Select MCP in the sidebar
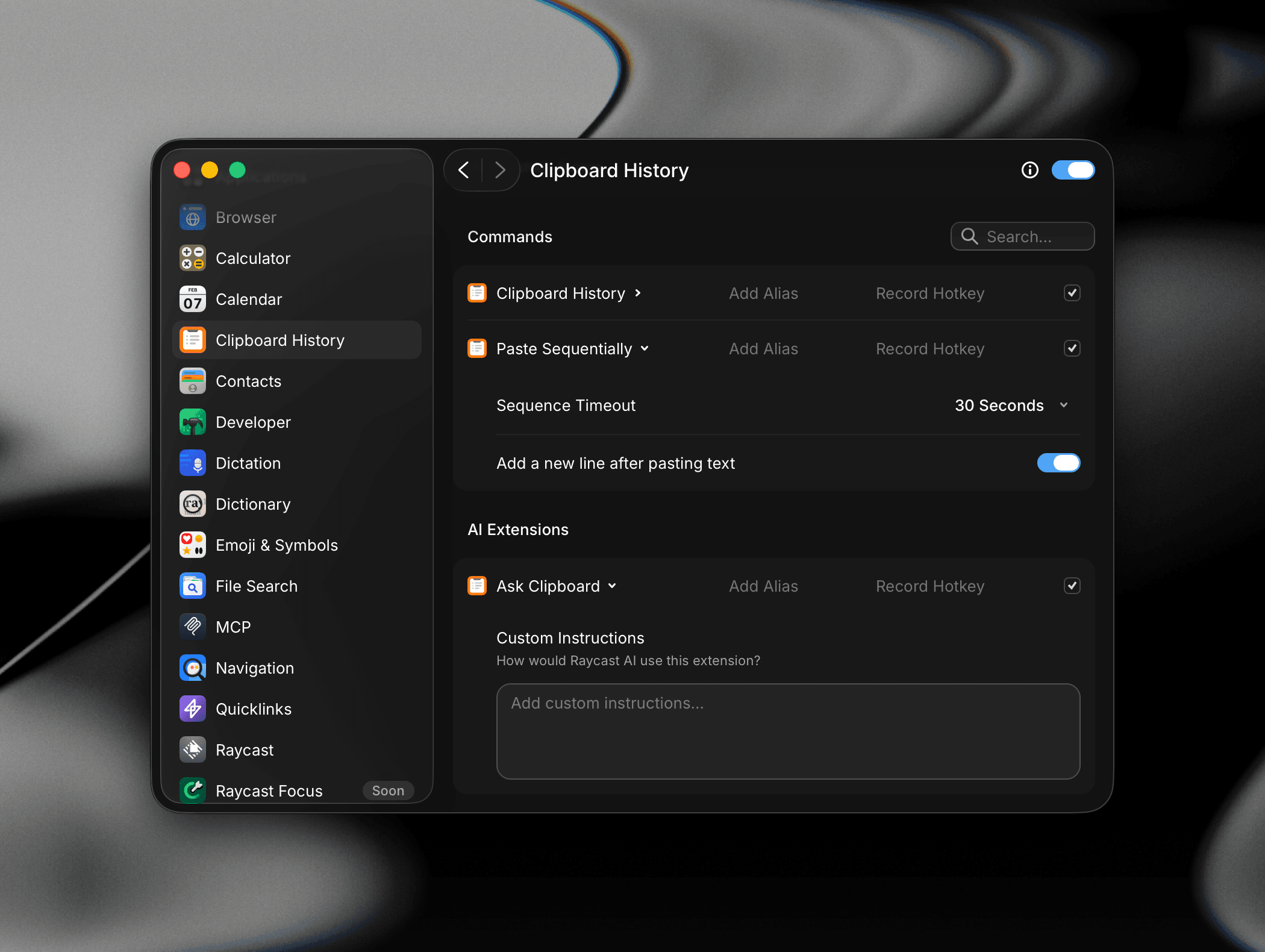 click(x=297, y=627)
